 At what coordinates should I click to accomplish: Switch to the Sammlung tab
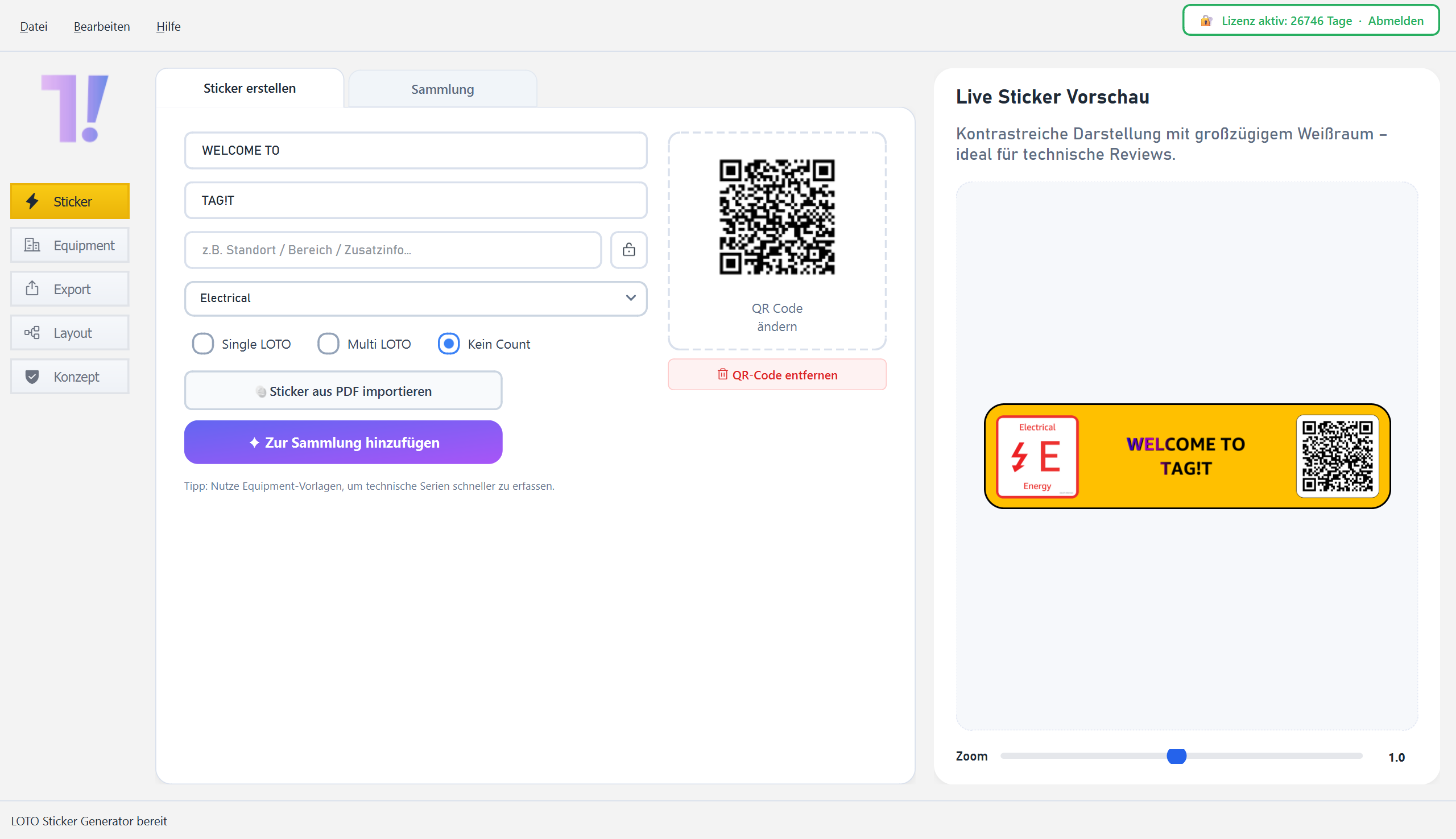click(x=442, y=89)
